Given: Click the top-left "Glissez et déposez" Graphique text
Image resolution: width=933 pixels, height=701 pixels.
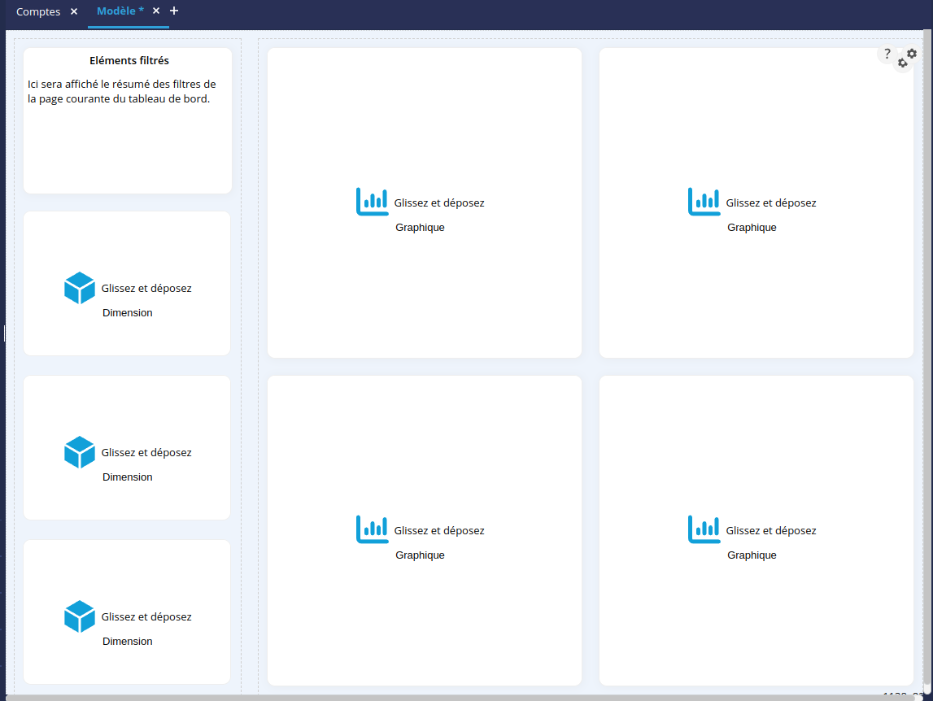Looking at the screenshot, I should [439, 203].
